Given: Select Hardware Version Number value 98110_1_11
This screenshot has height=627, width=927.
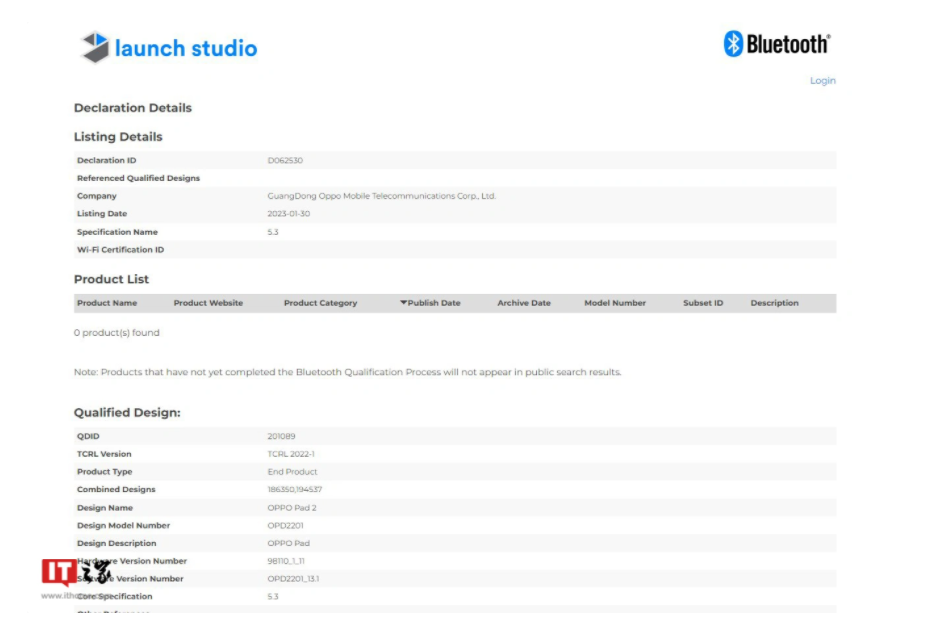Looking at the screenshot, I should click(286, 561).
